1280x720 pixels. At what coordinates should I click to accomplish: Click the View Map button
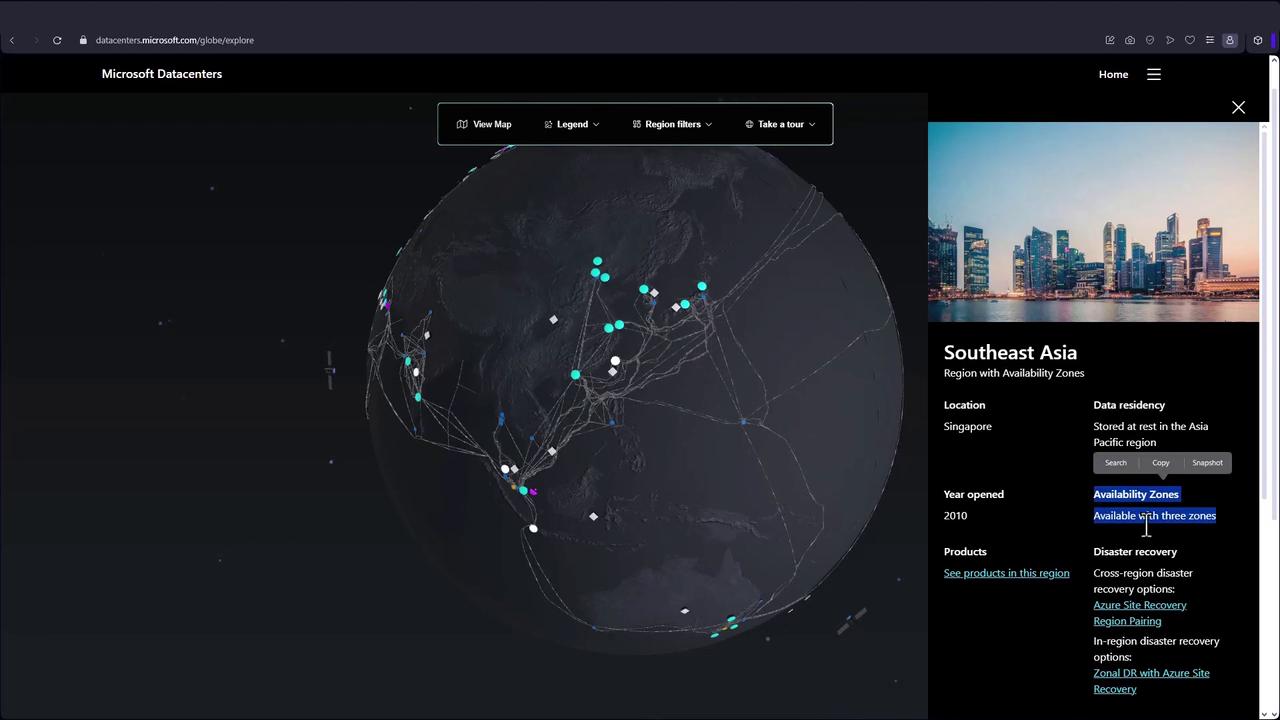coord(484,124)
